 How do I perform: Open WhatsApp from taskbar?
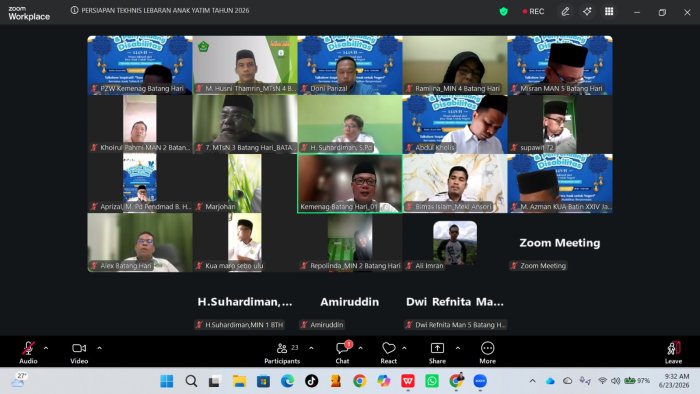point(432,381)
